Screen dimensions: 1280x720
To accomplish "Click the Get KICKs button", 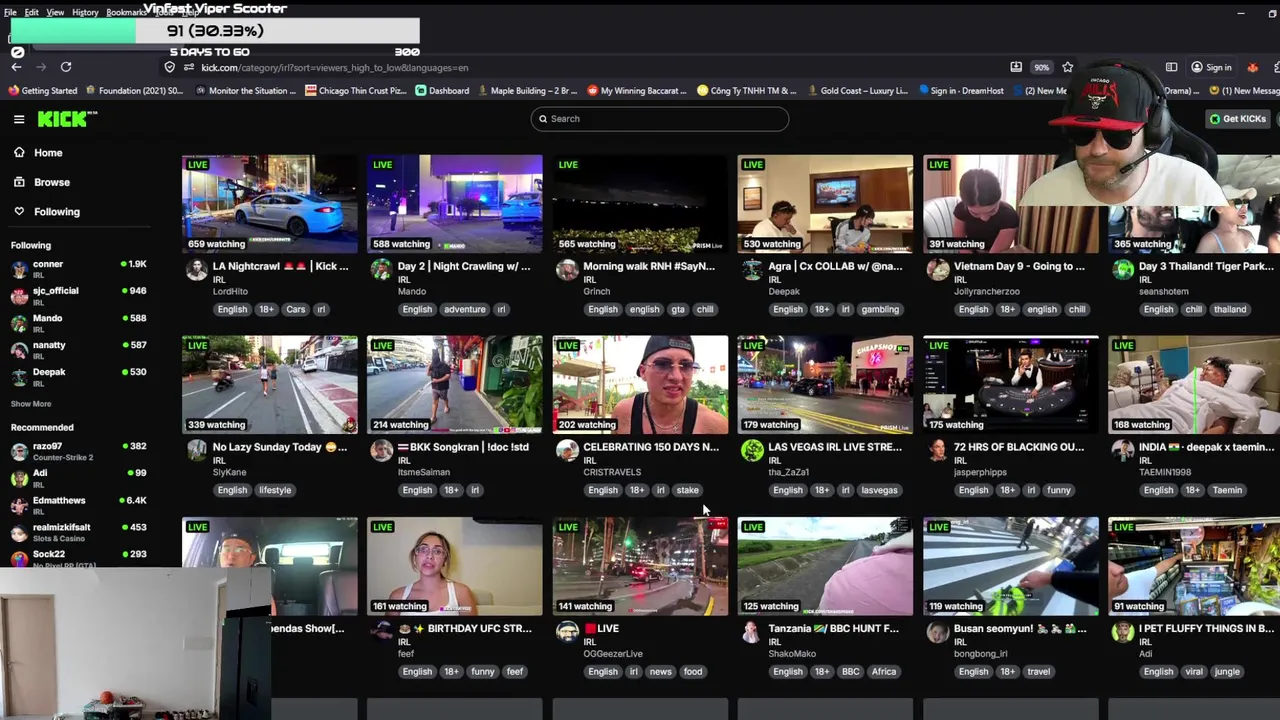I will click(1238, 119).
